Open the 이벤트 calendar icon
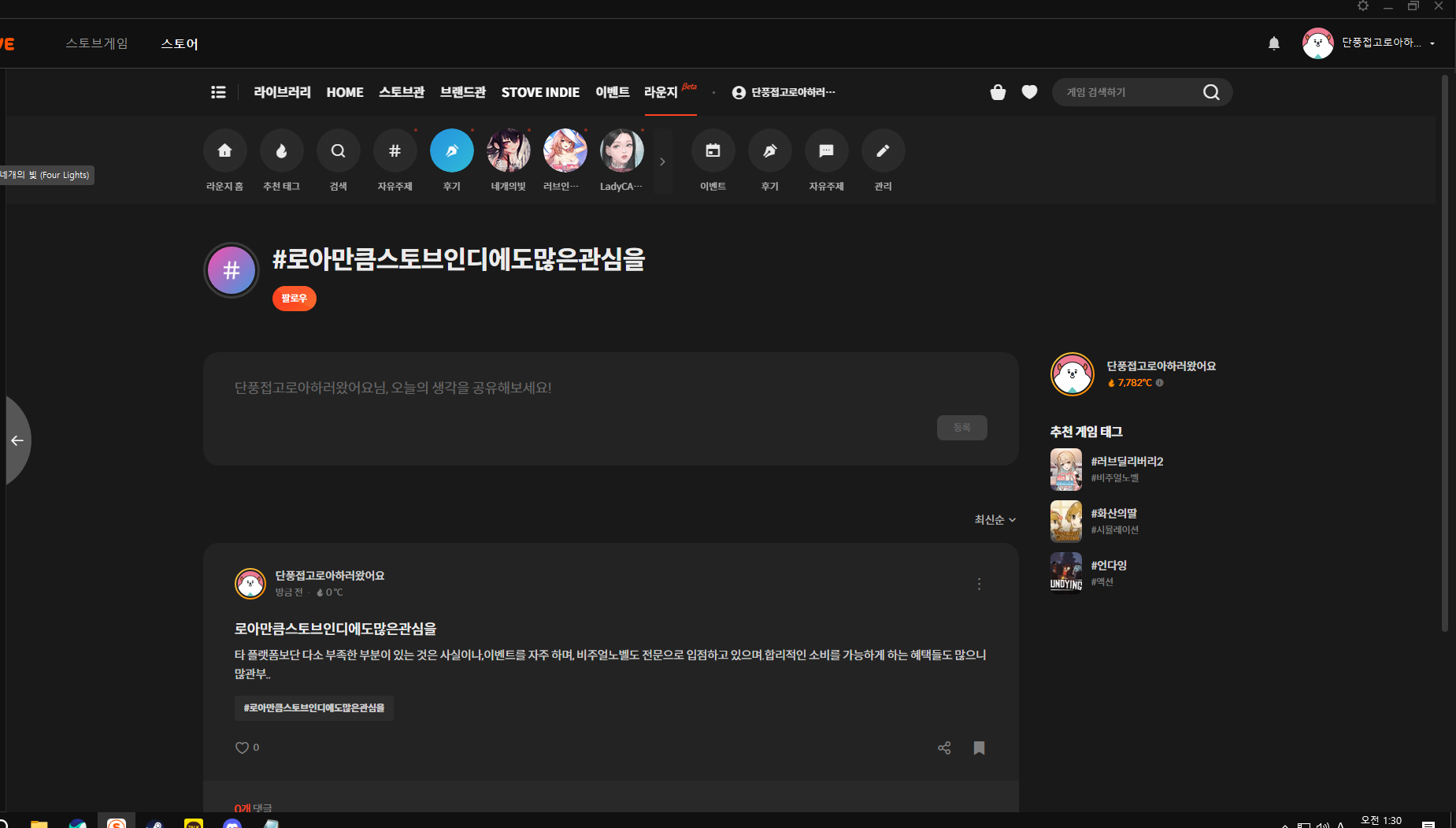1456x828 pixels. (713, 150)
